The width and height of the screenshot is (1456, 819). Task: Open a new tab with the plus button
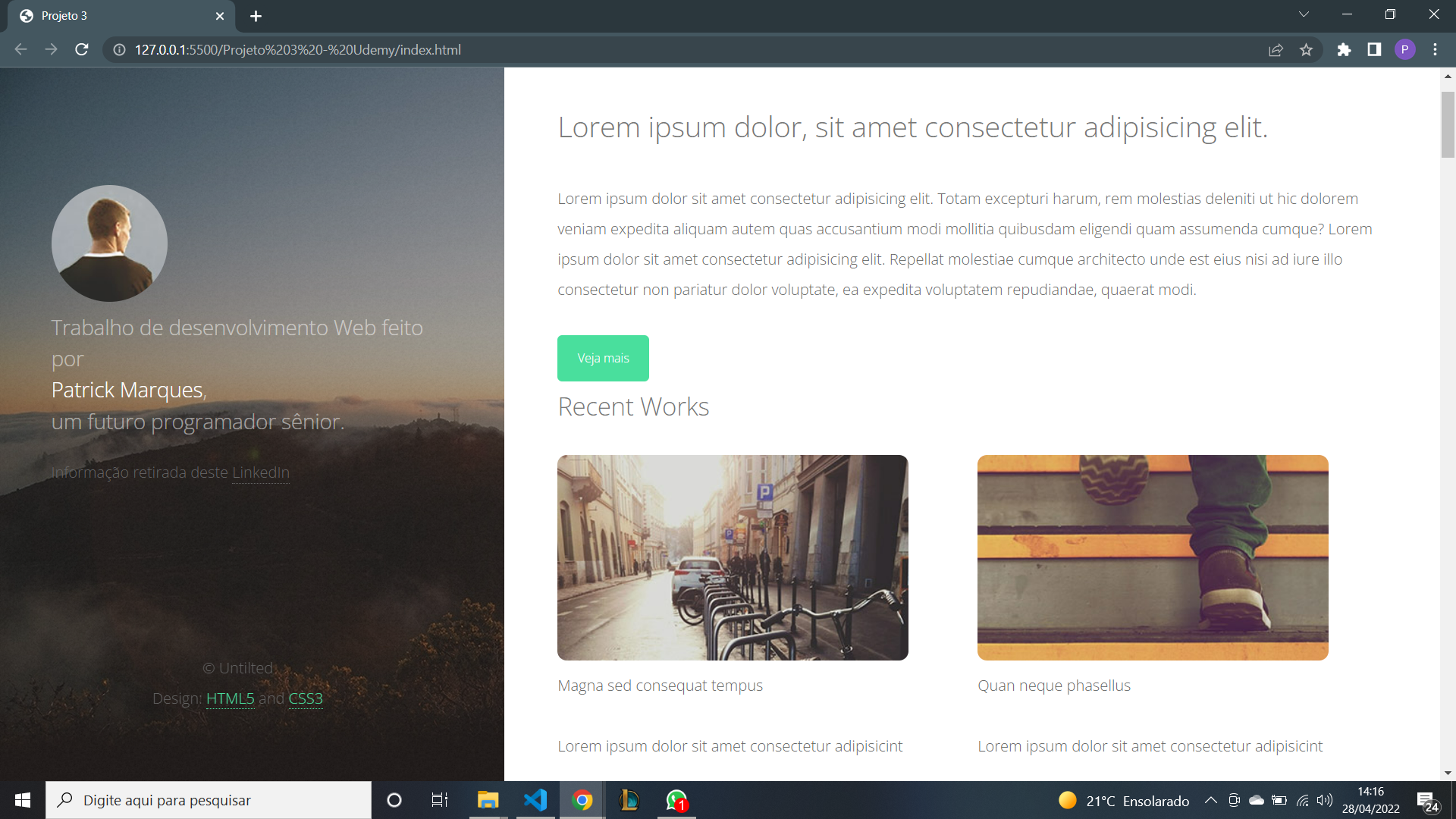256,16
